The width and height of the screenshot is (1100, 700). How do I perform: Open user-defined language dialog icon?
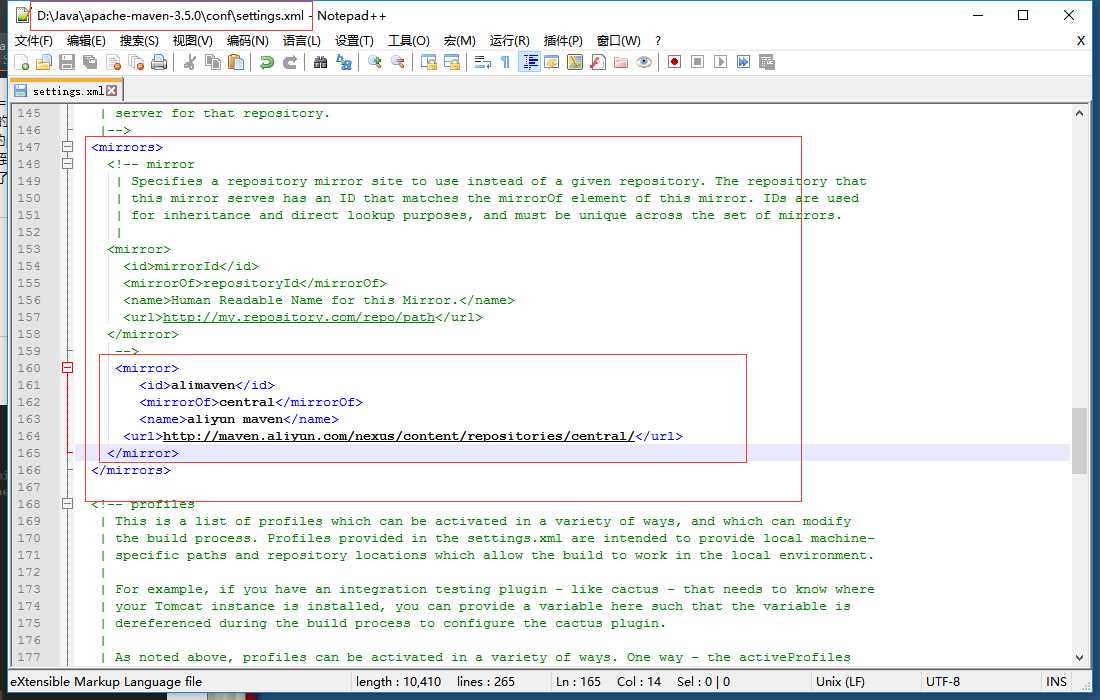pyautogui.click(x=552, y=62)
